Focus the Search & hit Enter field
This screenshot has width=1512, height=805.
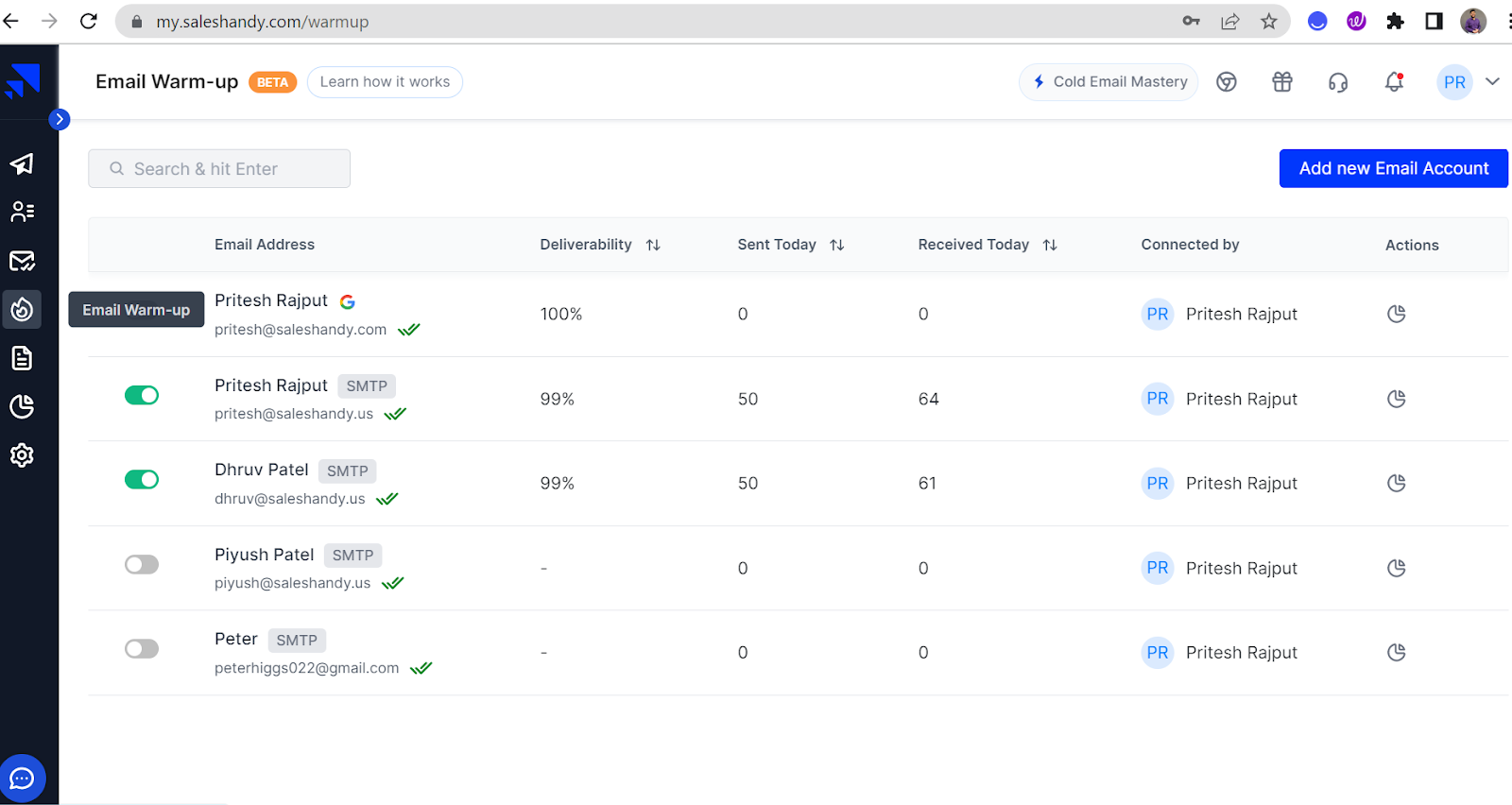pos(219,168)
